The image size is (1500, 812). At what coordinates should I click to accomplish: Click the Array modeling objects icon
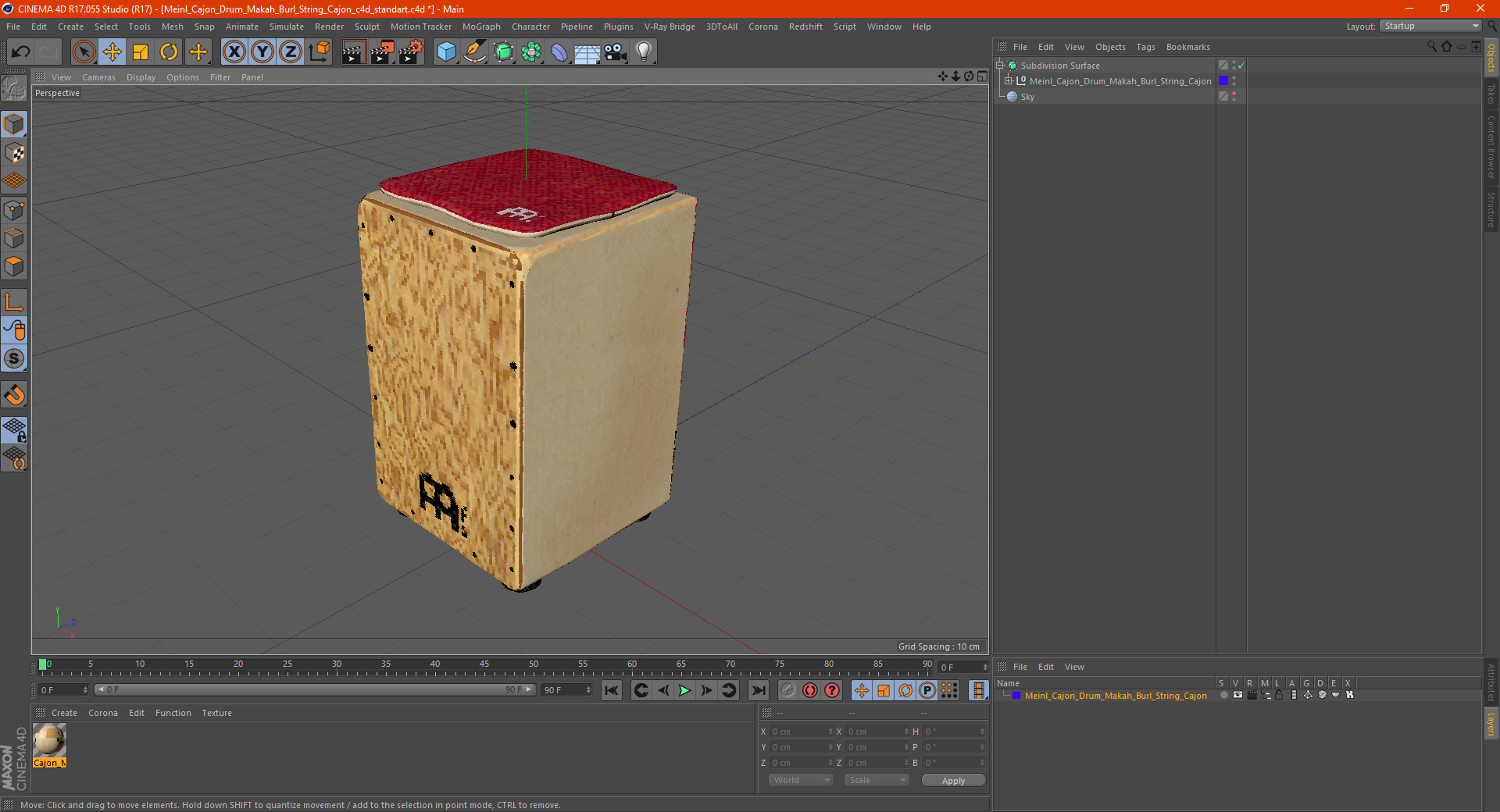tap(531, 52)
